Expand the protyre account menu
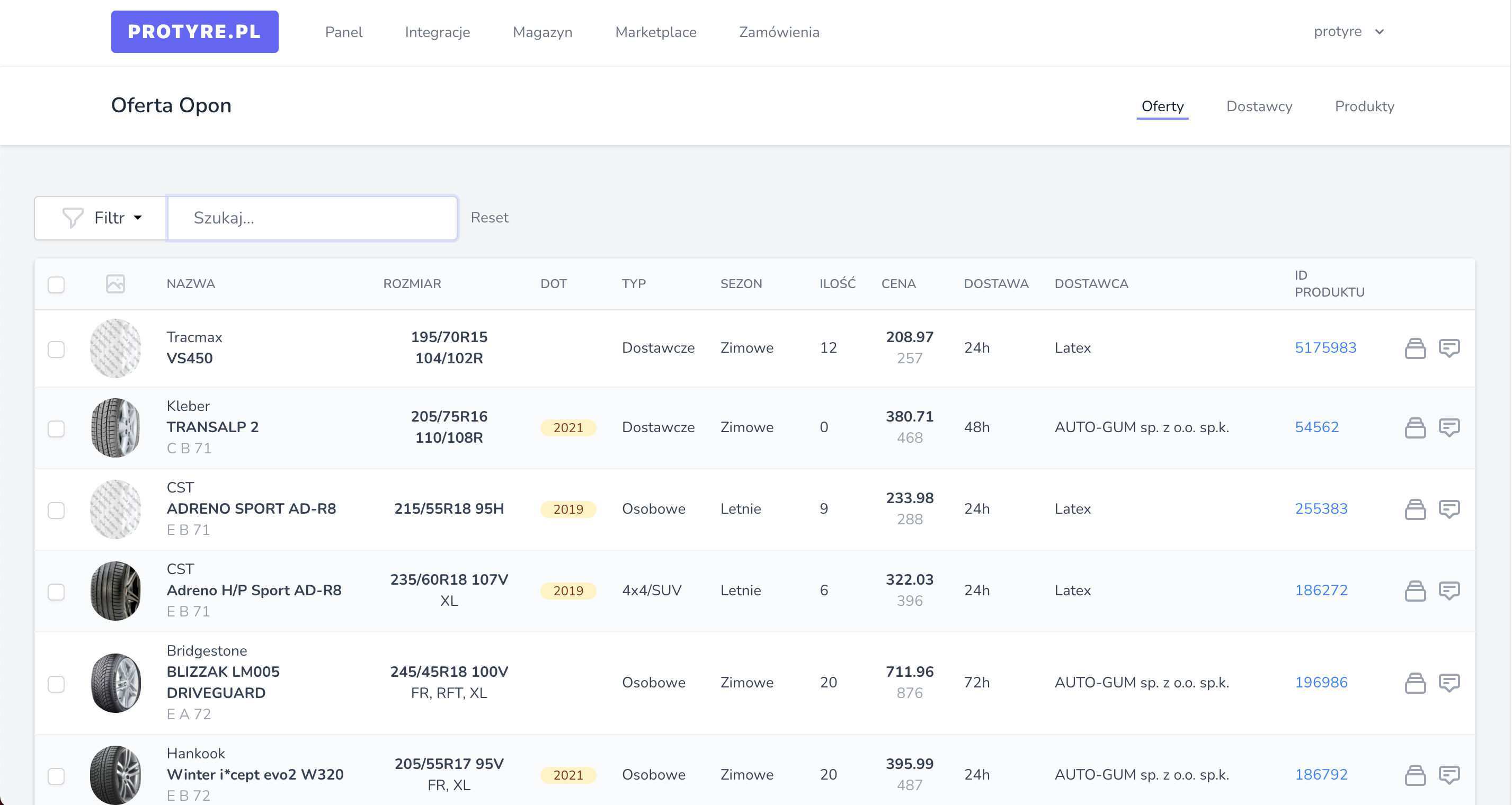 tap(1348, 32)
